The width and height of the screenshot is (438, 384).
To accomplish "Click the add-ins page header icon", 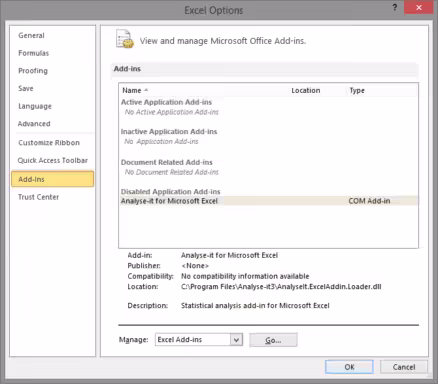I will click(125, 39).
